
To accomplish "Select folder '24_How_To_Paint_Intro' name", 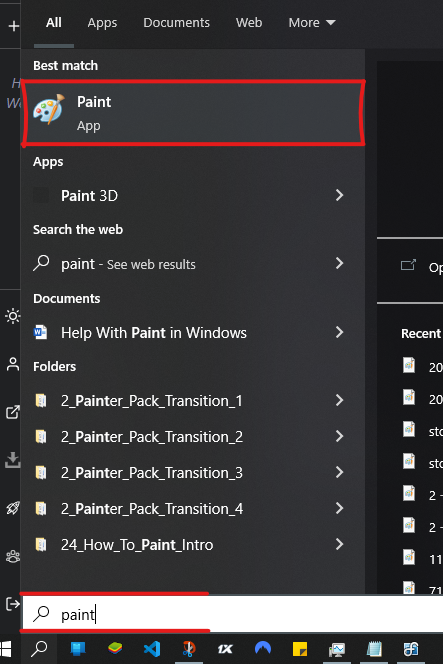I will coord(137,545).
